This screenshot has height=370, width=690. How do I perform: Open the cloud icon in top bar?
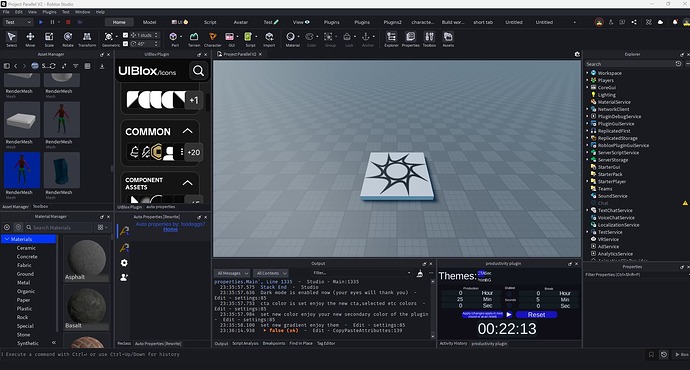point(660,22)
